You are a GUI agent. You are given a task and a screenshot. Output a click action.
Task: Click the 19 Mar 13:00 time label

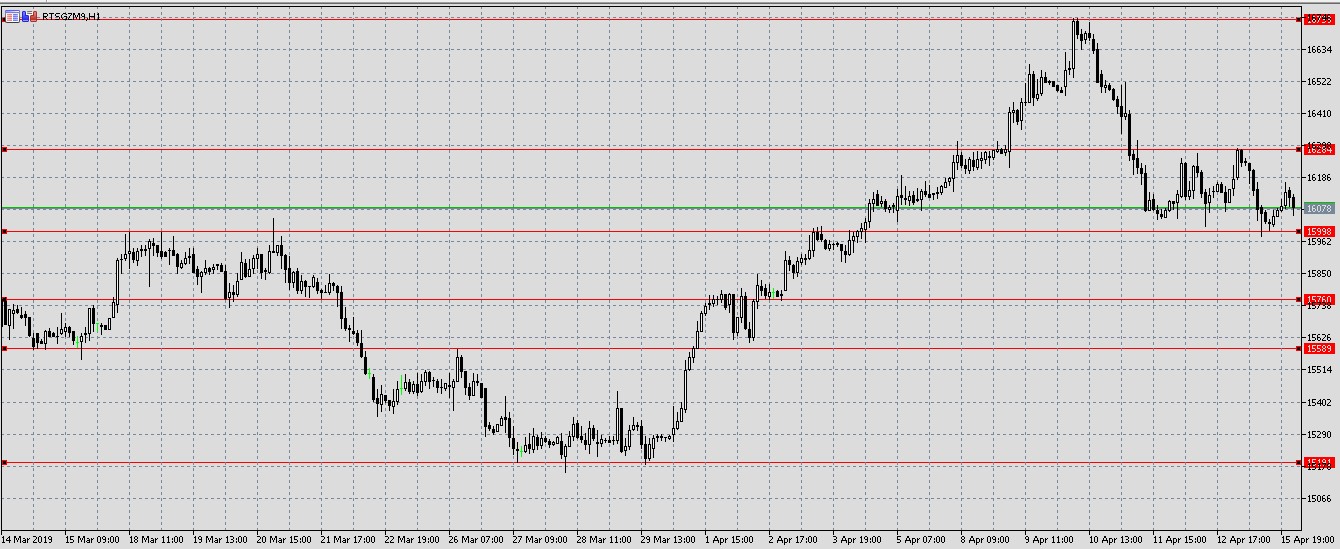point(221,540)
